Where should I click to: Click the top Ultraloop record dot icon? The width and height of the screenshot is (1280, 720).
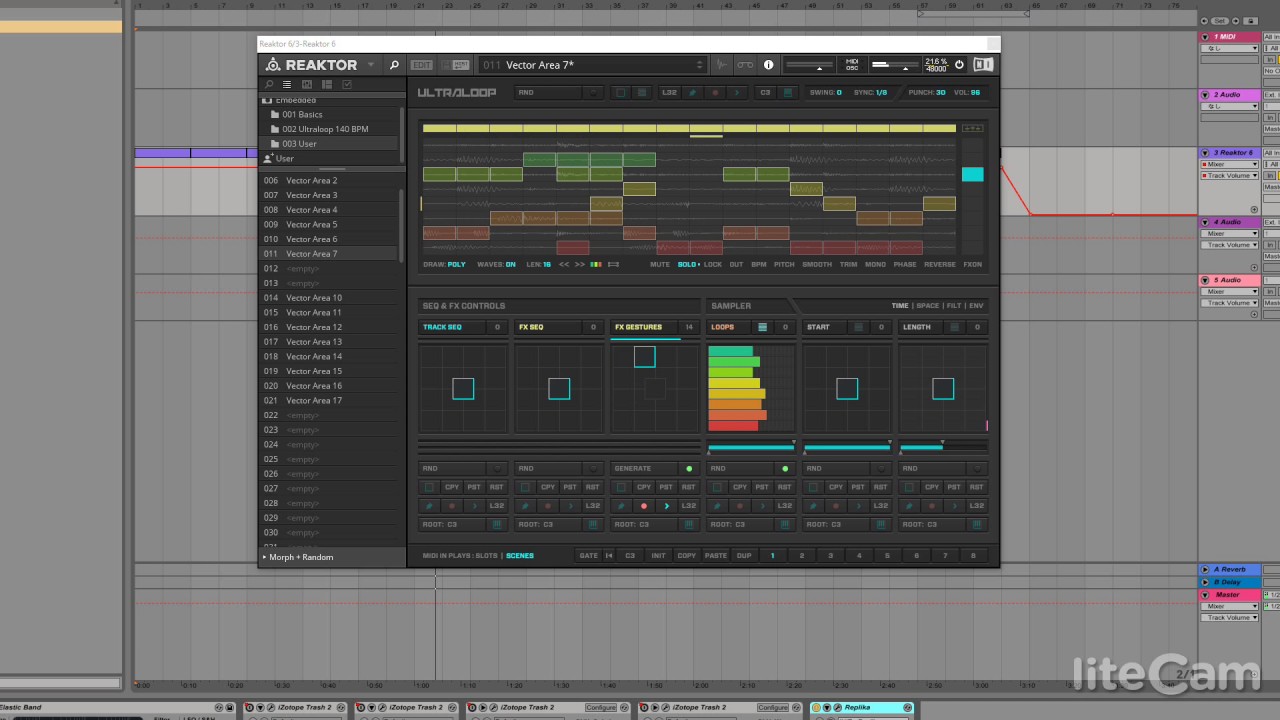715,93
